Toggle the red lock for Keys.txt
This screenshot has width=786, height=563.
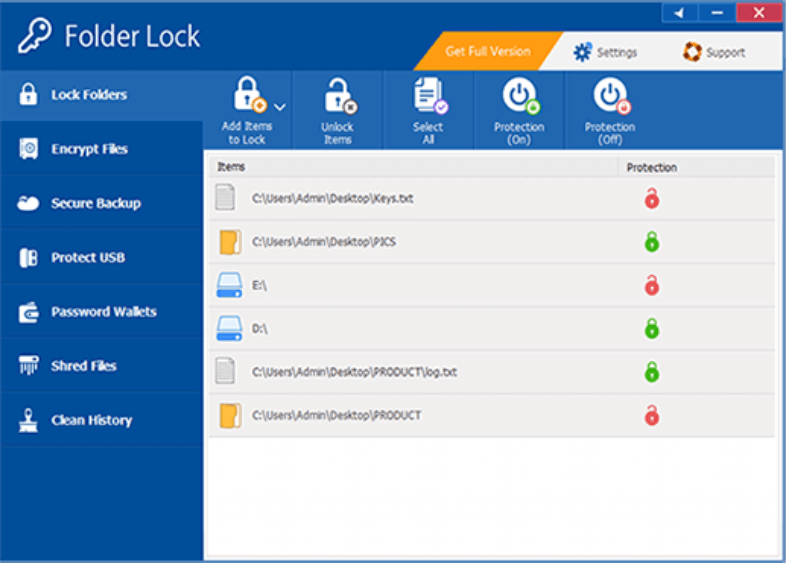click(652, 199)
